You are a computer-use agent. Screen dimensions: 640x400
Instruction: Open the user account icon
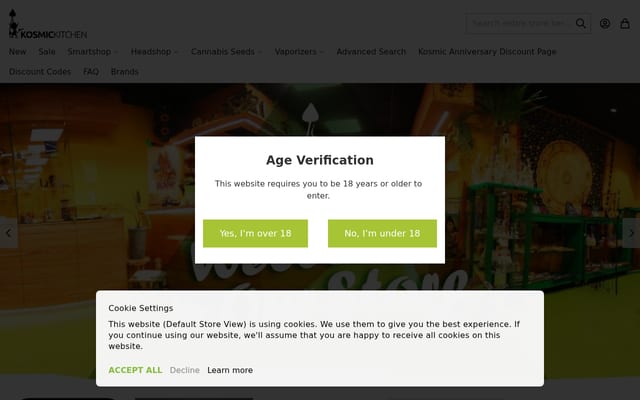tap(605, 23)
